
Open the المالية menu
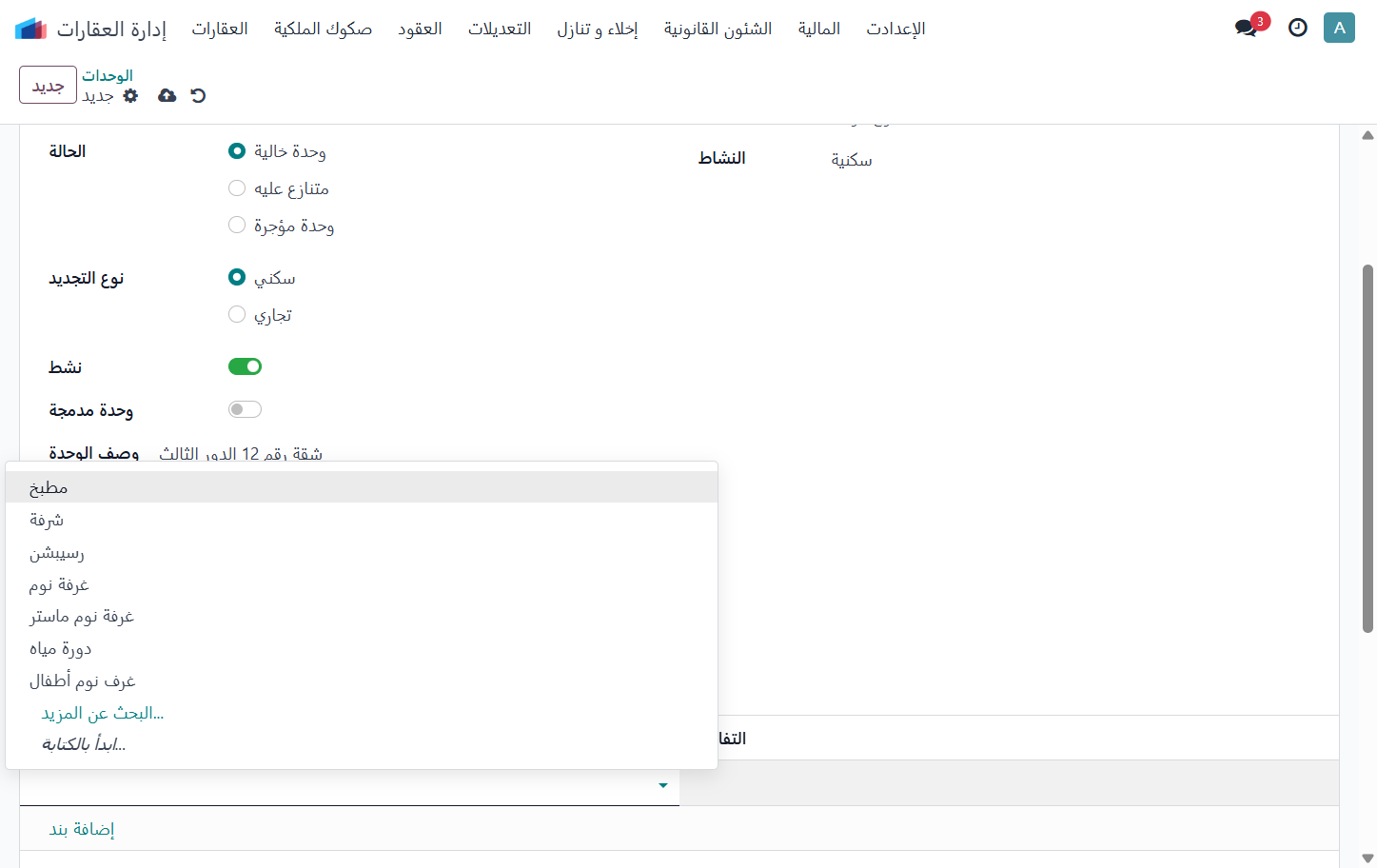(819, 29)
